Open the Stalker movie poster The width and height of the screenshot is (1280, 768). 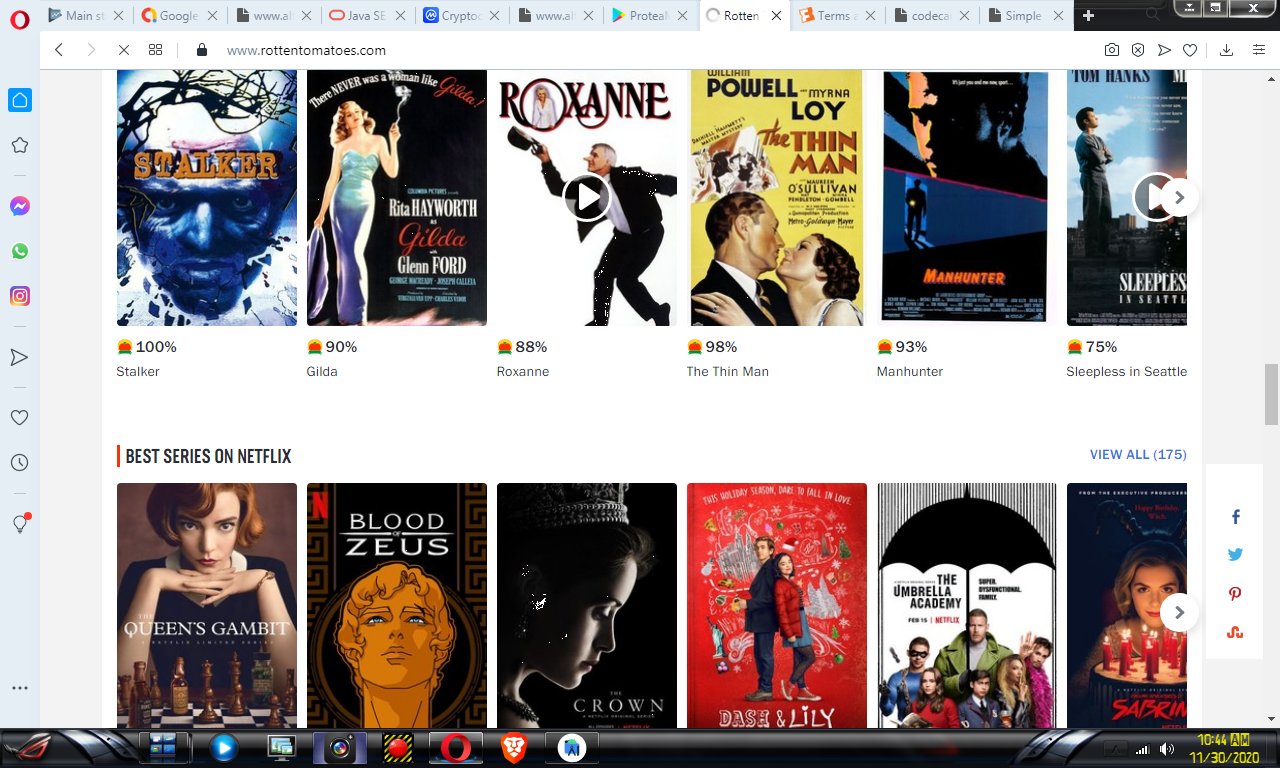click(207, 198)
